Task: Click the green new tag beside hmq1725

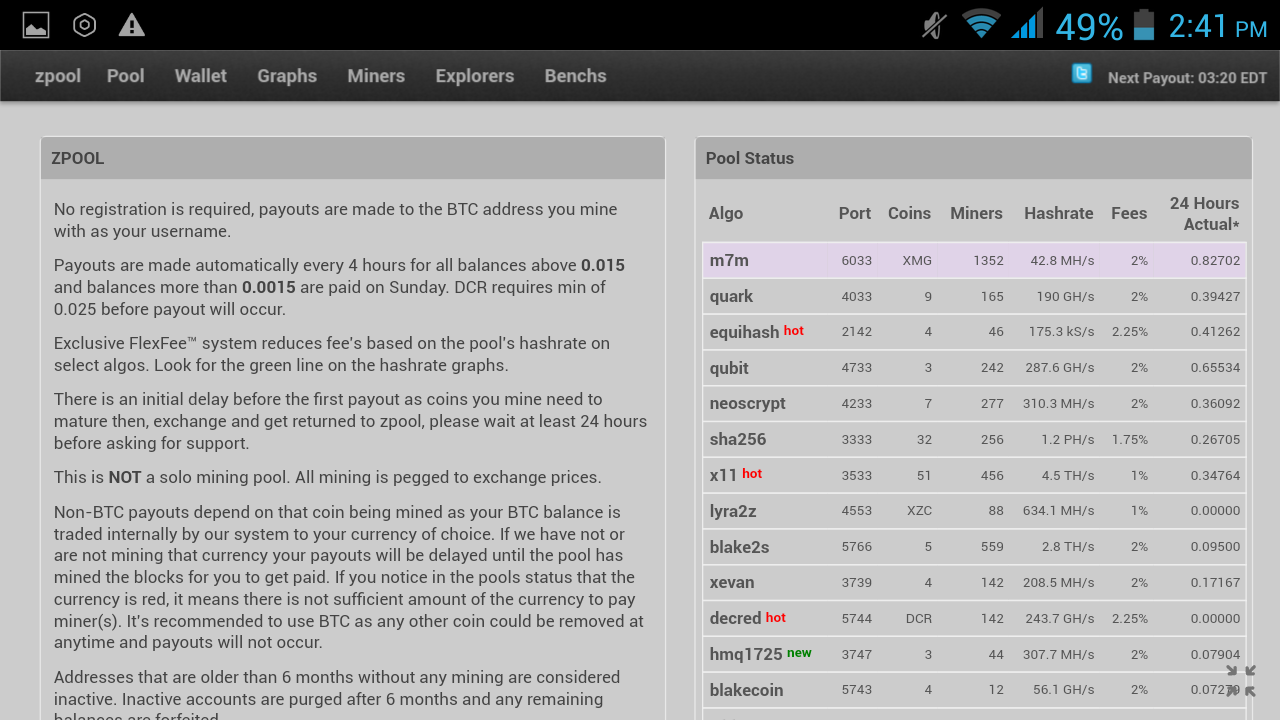Action: [x=799, y=652]
